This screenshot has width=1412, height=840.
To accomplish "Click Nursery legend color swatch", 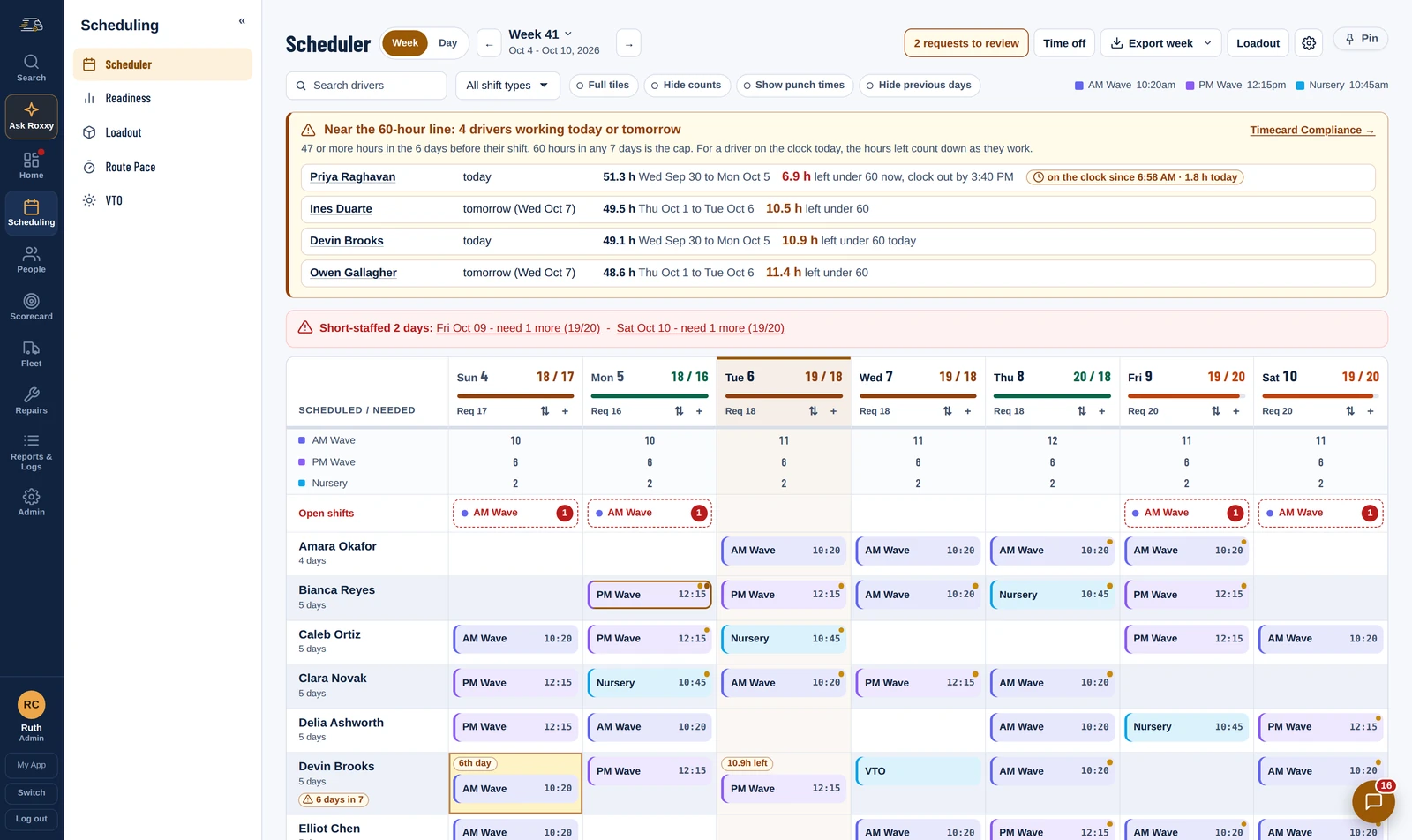I will 1300,86.
